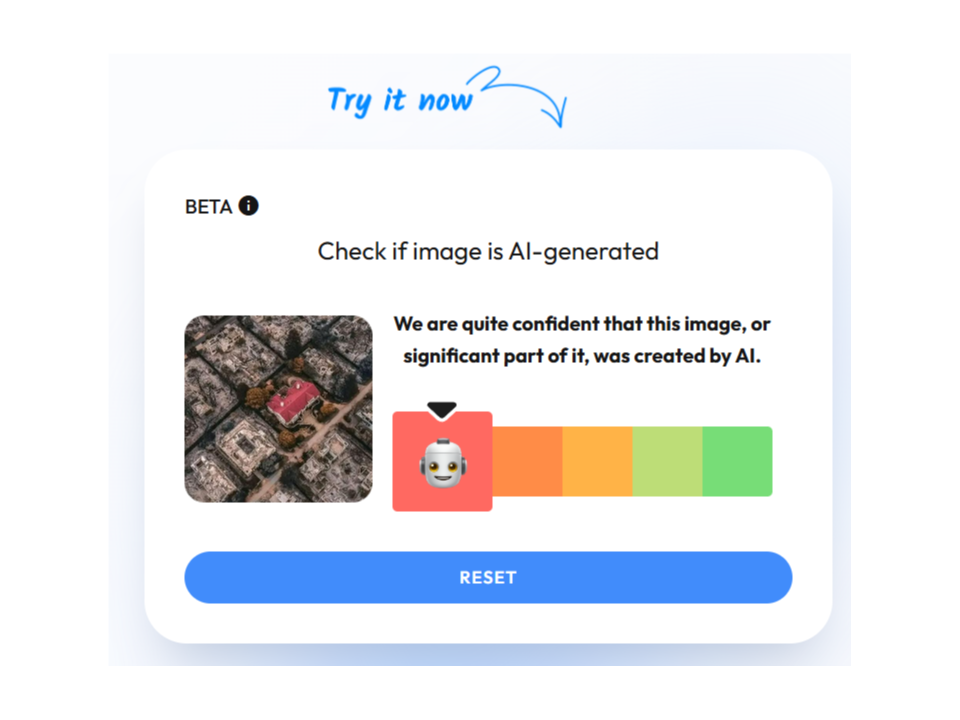The width and height of the screenshot is (960, 720).
Task: Click the red-roofed house in thumbnail
Action: 293,401
